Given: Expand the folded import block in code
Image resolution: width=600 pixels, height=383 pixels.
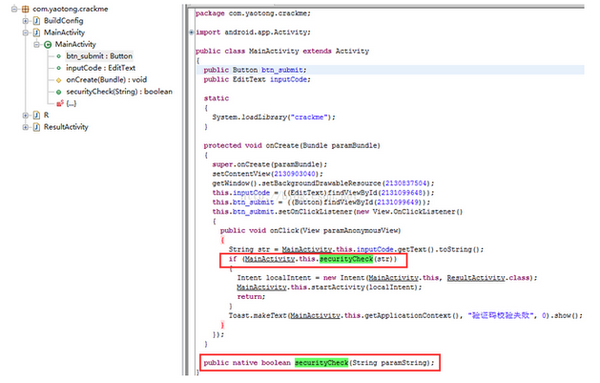Looking at the screenshot, I should (x=191, y=32).
